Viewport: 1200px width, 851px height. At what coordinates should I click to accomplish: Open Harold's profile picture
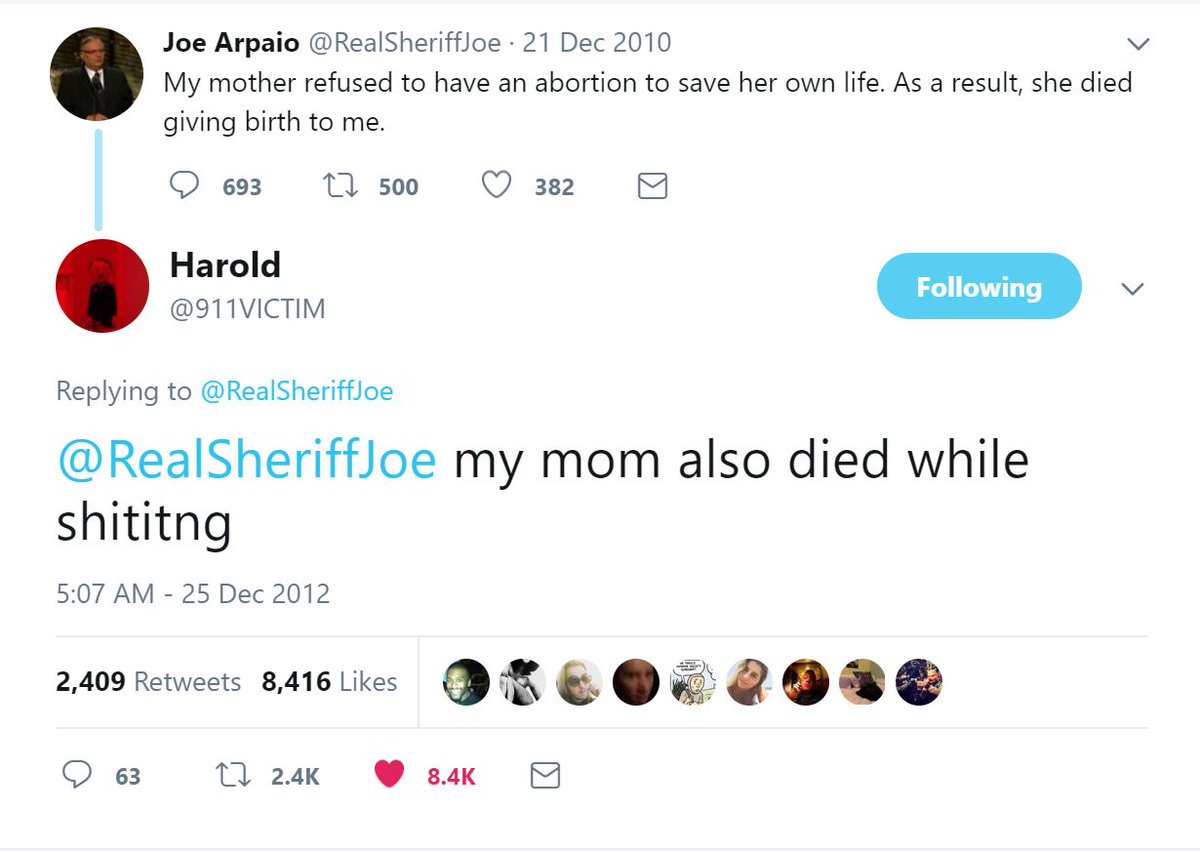click(102, 286)
